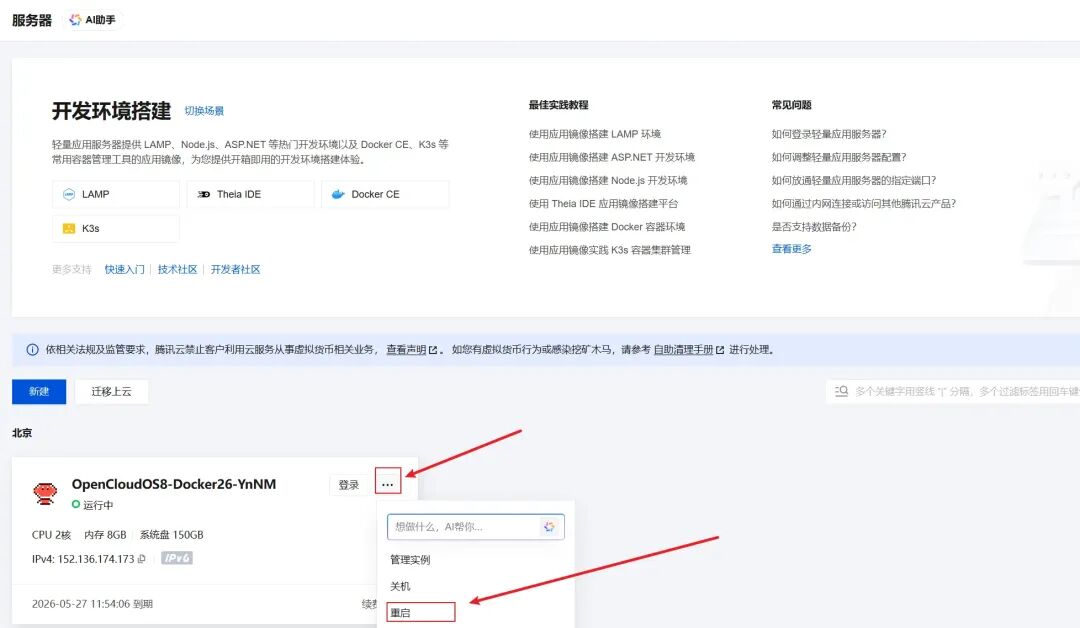Open the 开发者社区 link
The height and width of the screenshot is (628, 1080).
click(x=236, y=269)
